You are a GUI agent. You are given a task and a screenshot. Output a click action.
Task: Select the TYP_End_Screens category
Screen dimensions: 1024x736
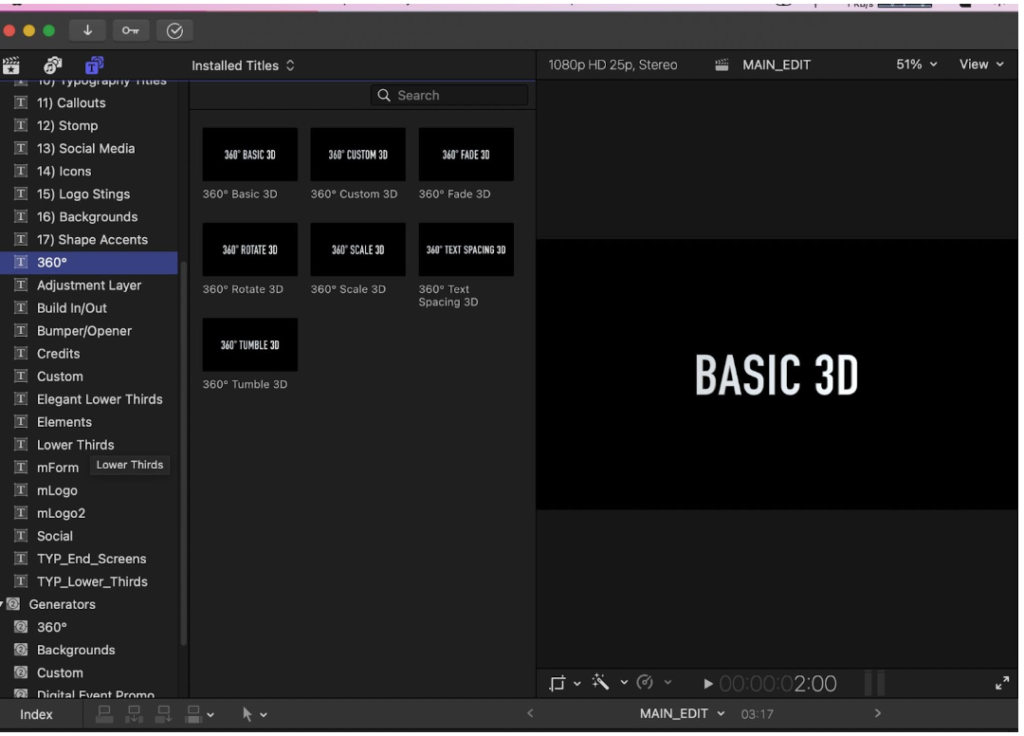[x=89, y=559]
